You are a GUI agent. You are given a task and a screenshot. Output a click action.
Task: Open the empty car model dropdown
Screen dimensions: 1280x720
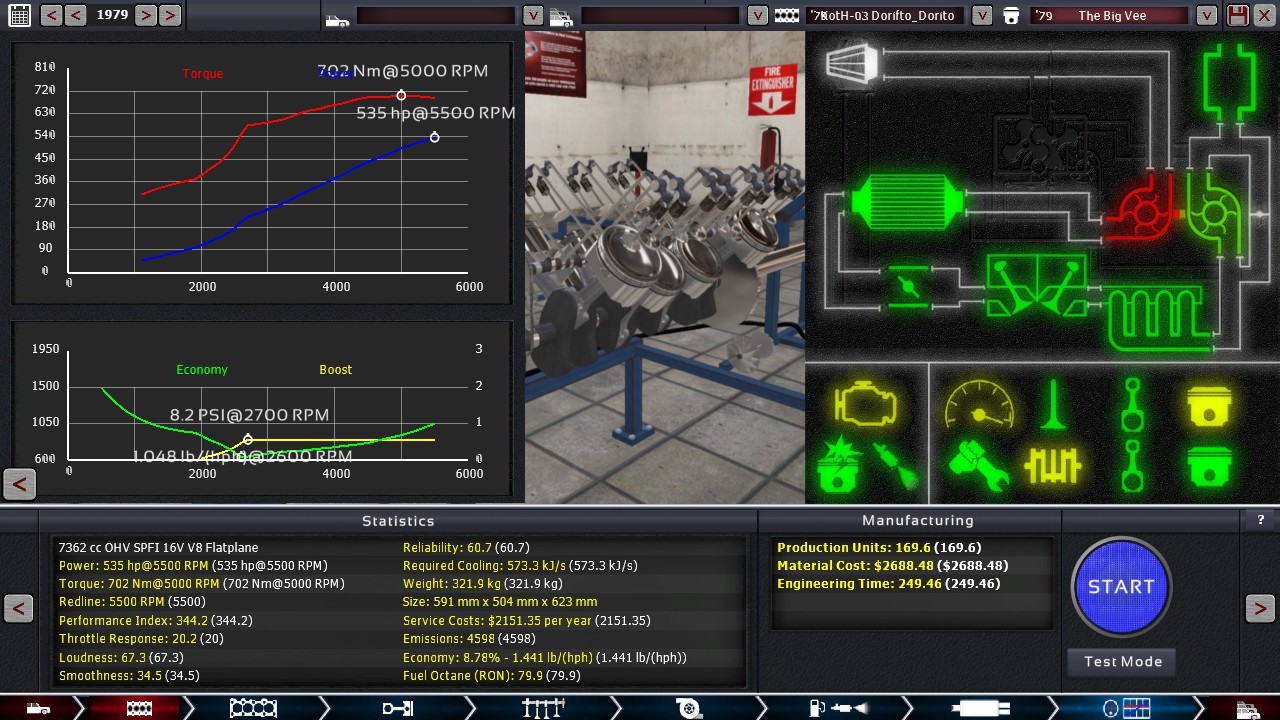pos(533,15)
